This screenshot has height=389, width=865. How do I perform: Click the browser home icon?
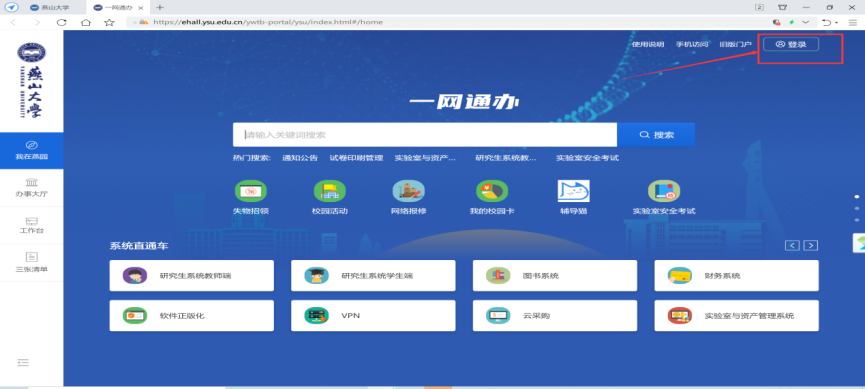86,22
